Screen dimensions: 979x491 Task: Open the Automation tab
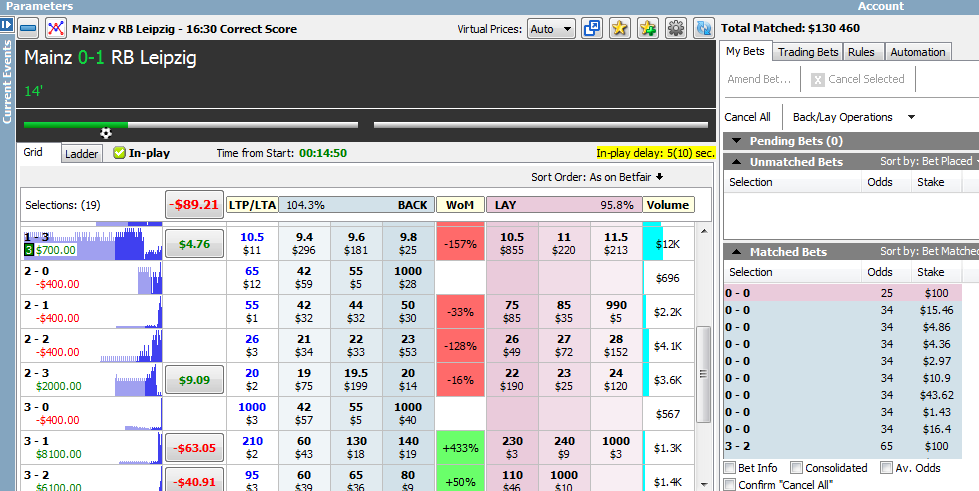tap(918, 52)
